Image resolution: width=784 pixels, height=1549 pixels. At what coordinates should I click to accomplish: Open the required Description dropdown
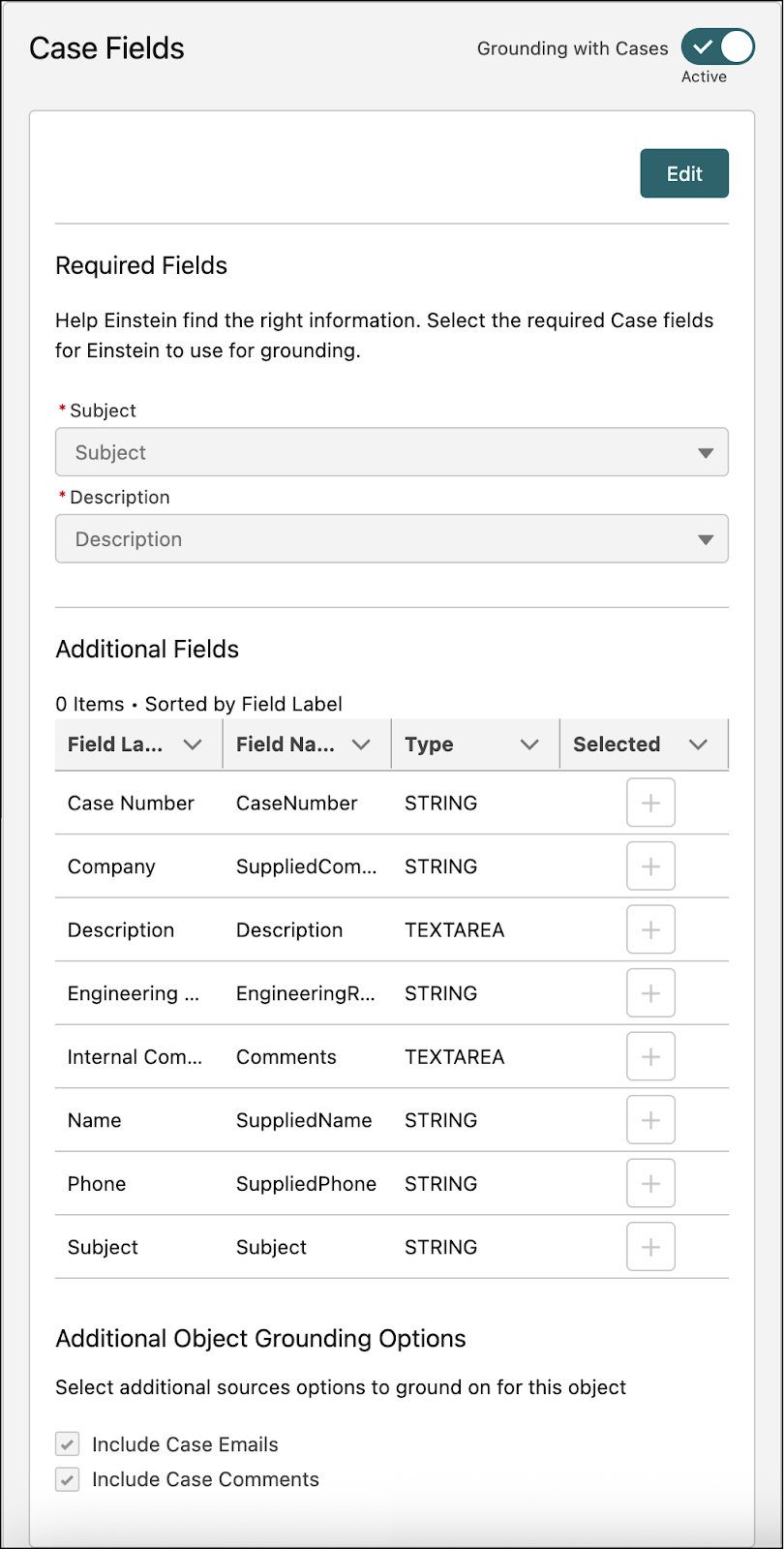391,539
